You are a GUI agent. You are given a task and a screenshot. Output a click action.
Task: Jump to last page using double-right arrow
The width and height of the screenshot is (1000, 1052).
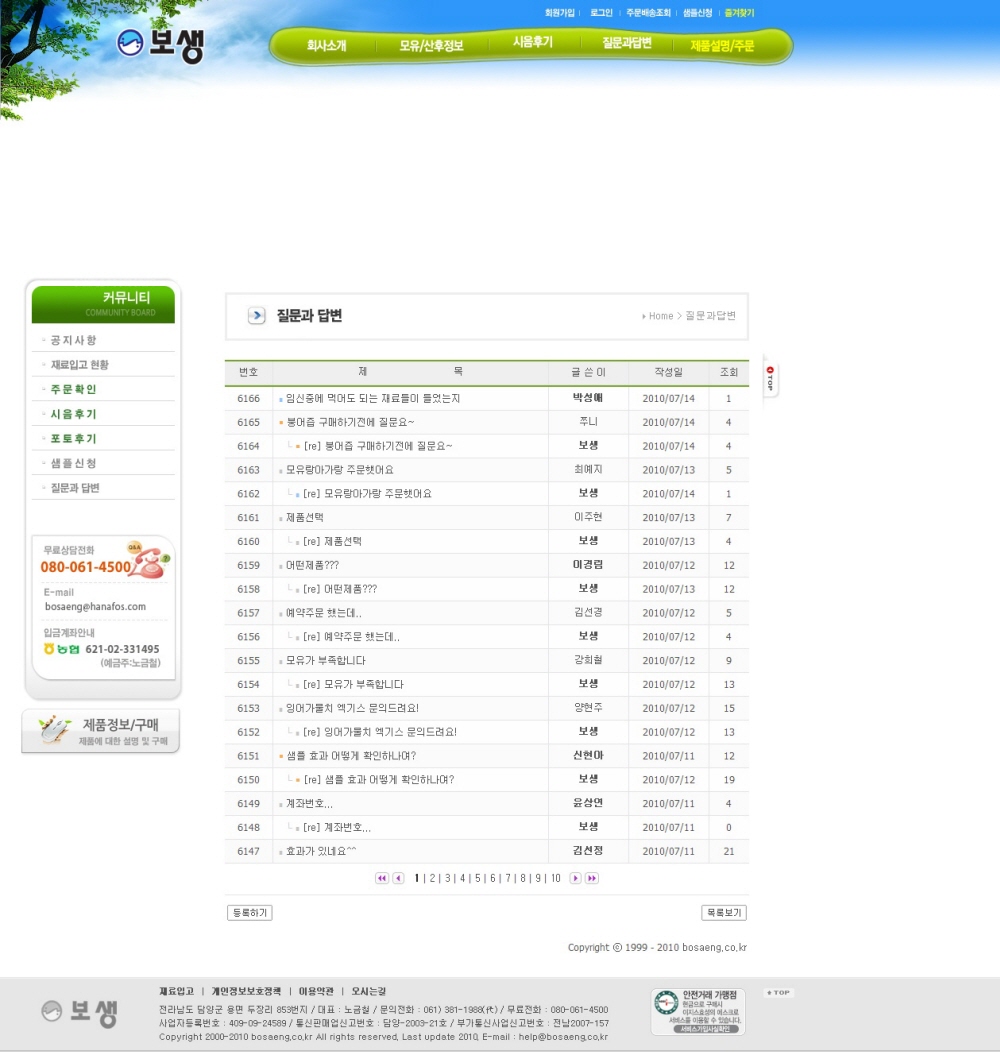592,878
